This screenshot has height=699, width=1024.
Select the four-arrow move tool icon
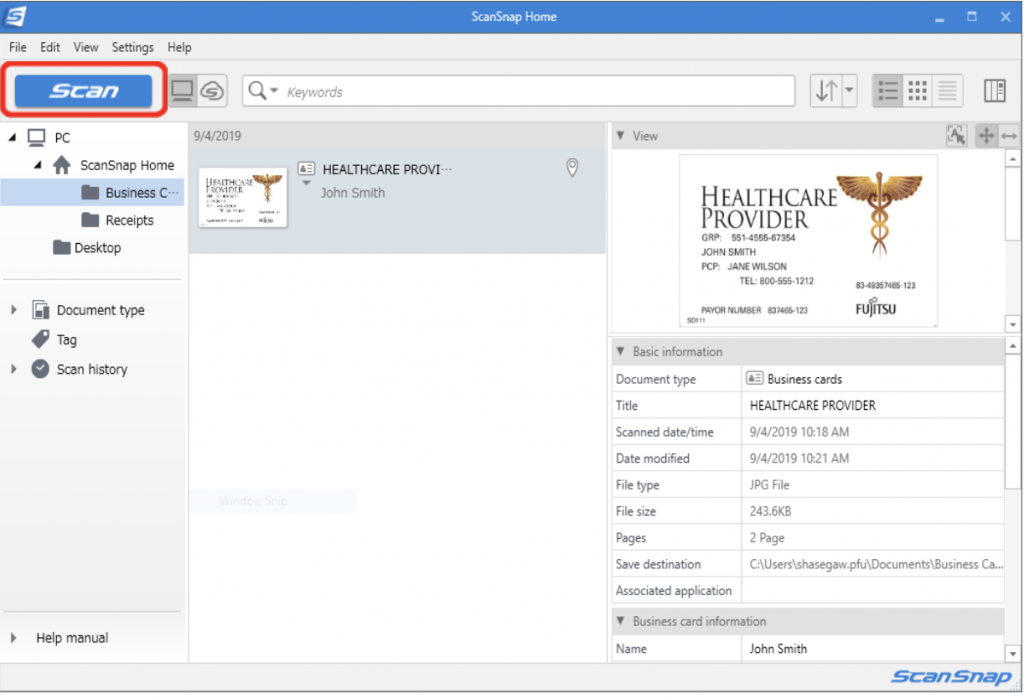point(986,136)
